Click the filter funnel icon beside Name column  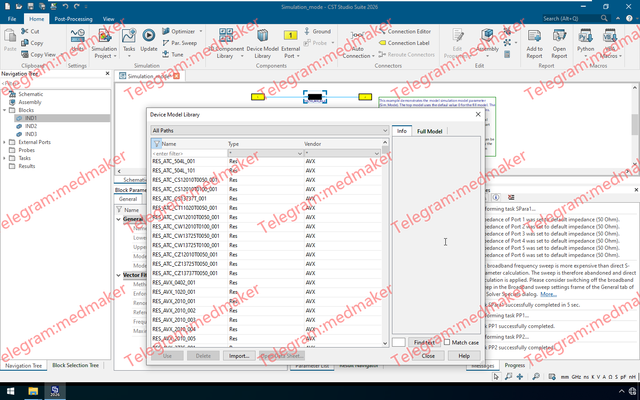coord(156,143)
